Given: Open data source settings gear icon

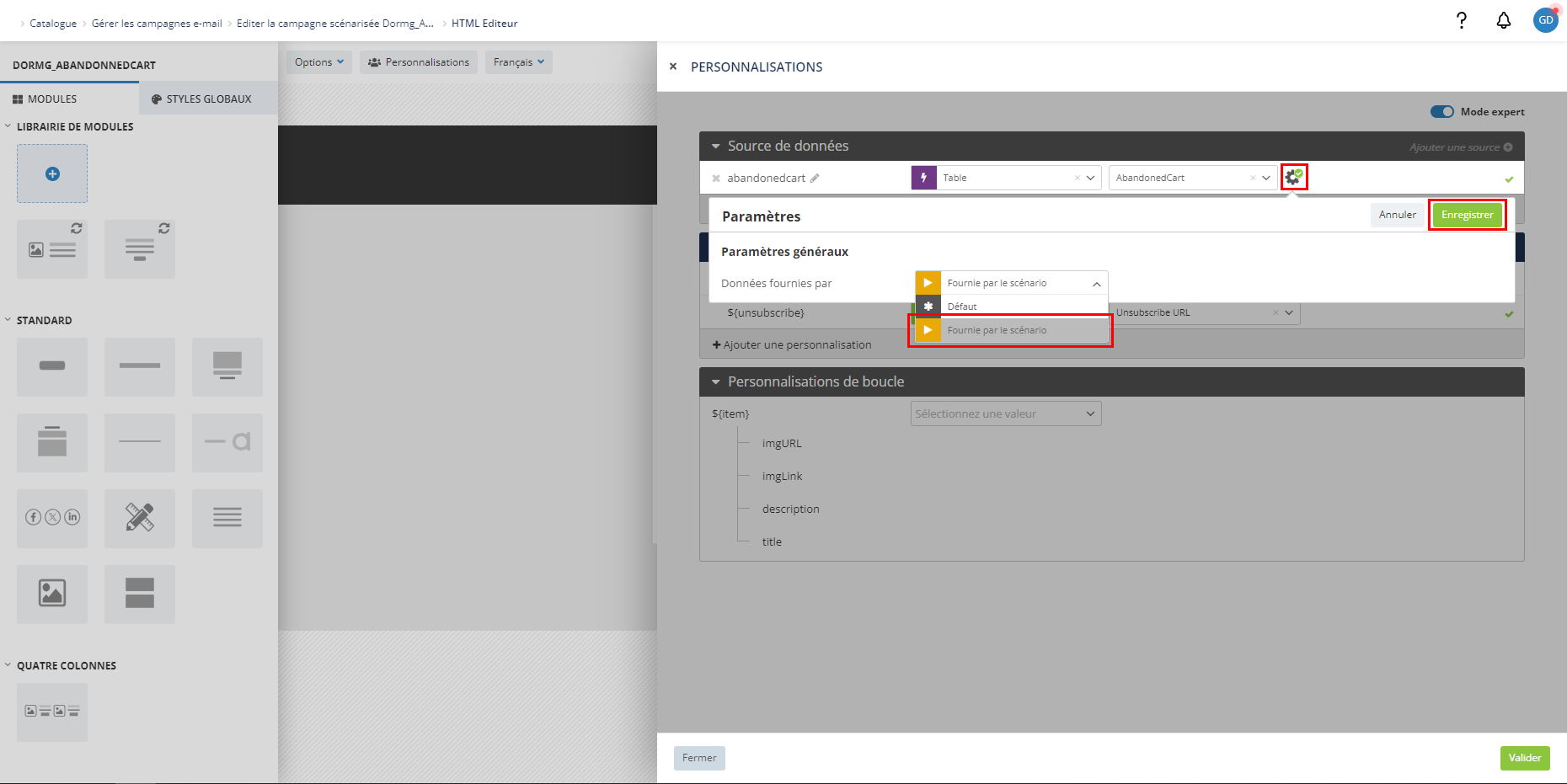Looking at the screenshot, I should (x=1293, y=177).
